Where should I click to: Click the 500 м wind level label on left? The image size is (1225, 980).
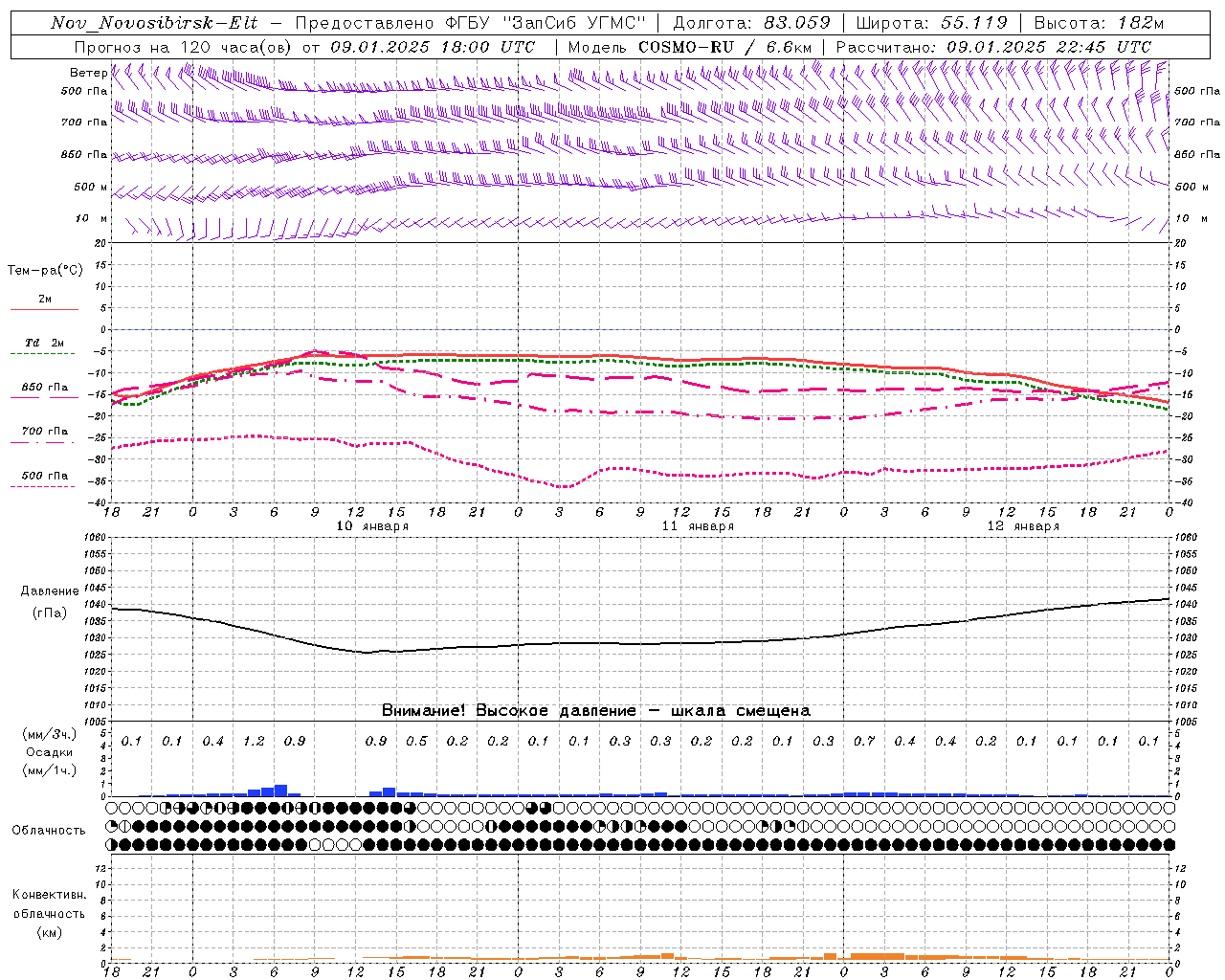pos(91,188)
